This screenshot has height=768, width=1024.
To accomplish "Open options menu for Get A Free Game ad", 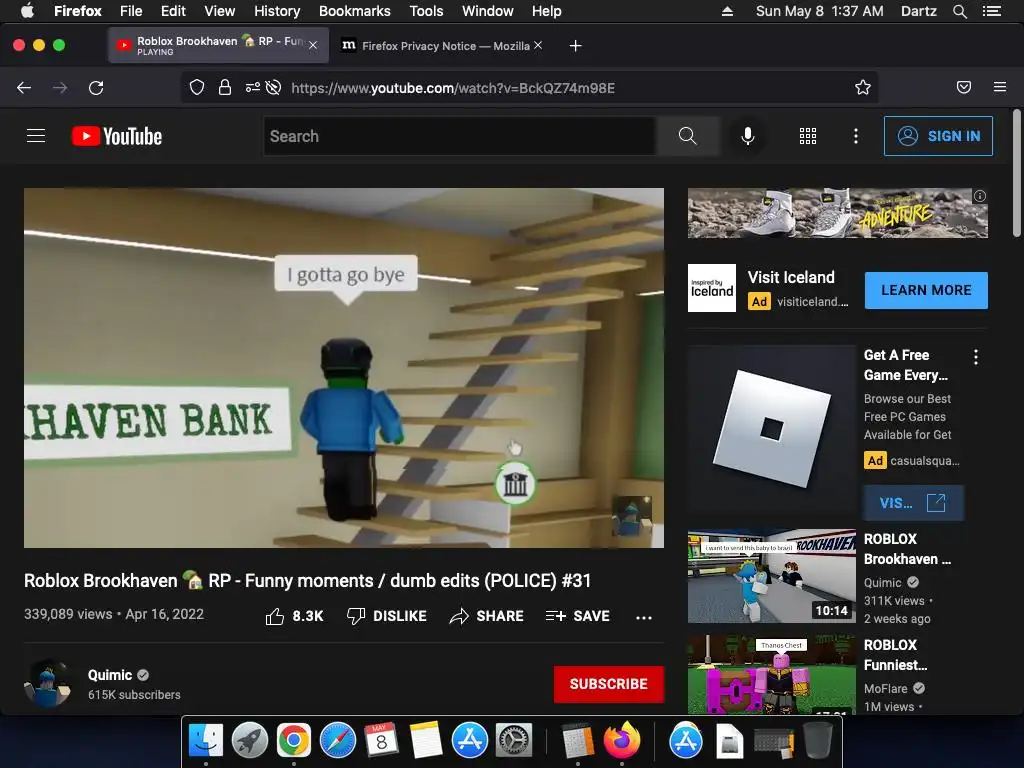I will coord(976,357).
